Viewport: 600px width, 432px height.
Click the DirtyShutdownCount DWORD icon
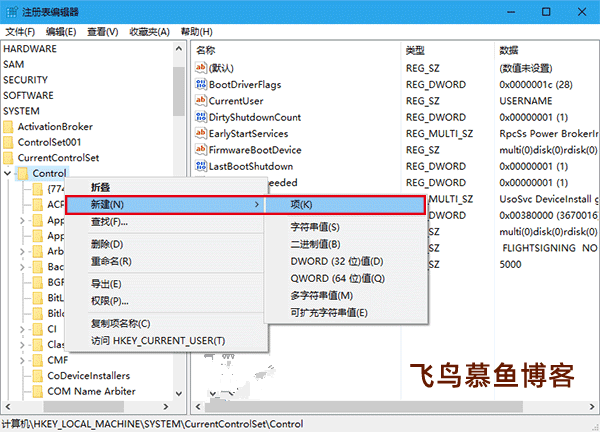[201, 117]
